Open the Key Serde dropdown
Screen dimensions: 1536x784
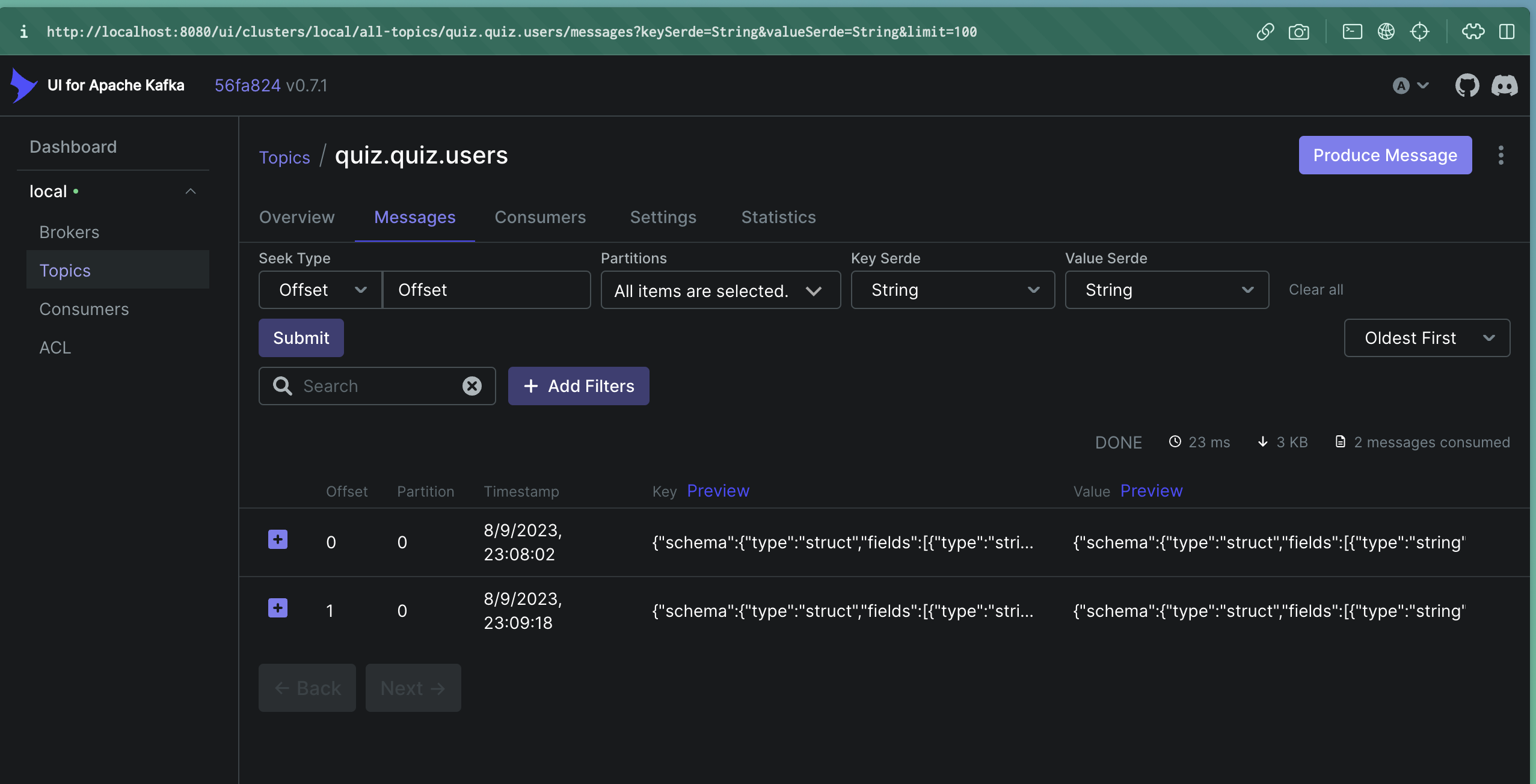click(x=952, y=290)
